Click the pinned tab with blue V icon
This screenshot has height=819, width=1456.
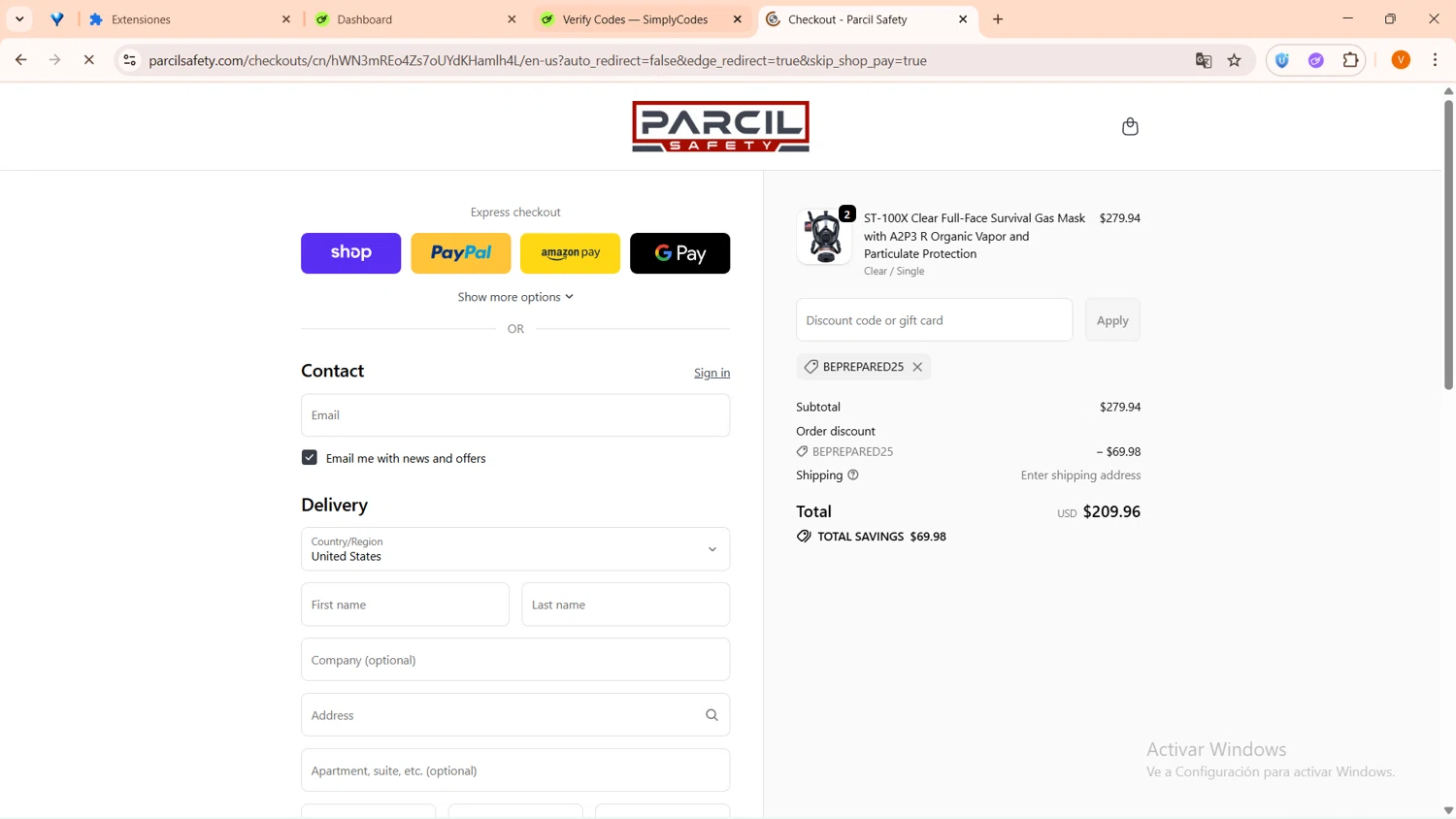click(x=57, y=19)
